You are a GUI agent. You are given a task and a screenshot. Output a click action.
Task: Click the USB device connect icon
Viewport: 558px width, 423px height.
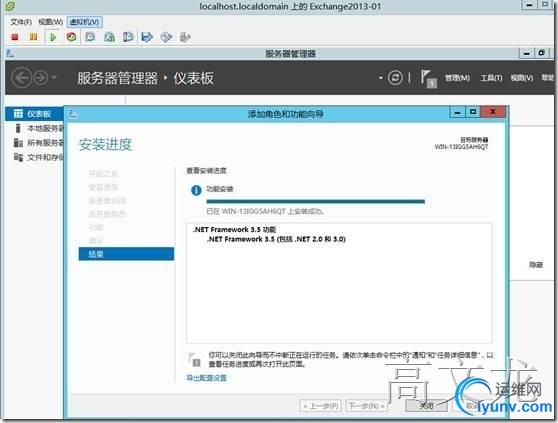click(x=185, y=37)
